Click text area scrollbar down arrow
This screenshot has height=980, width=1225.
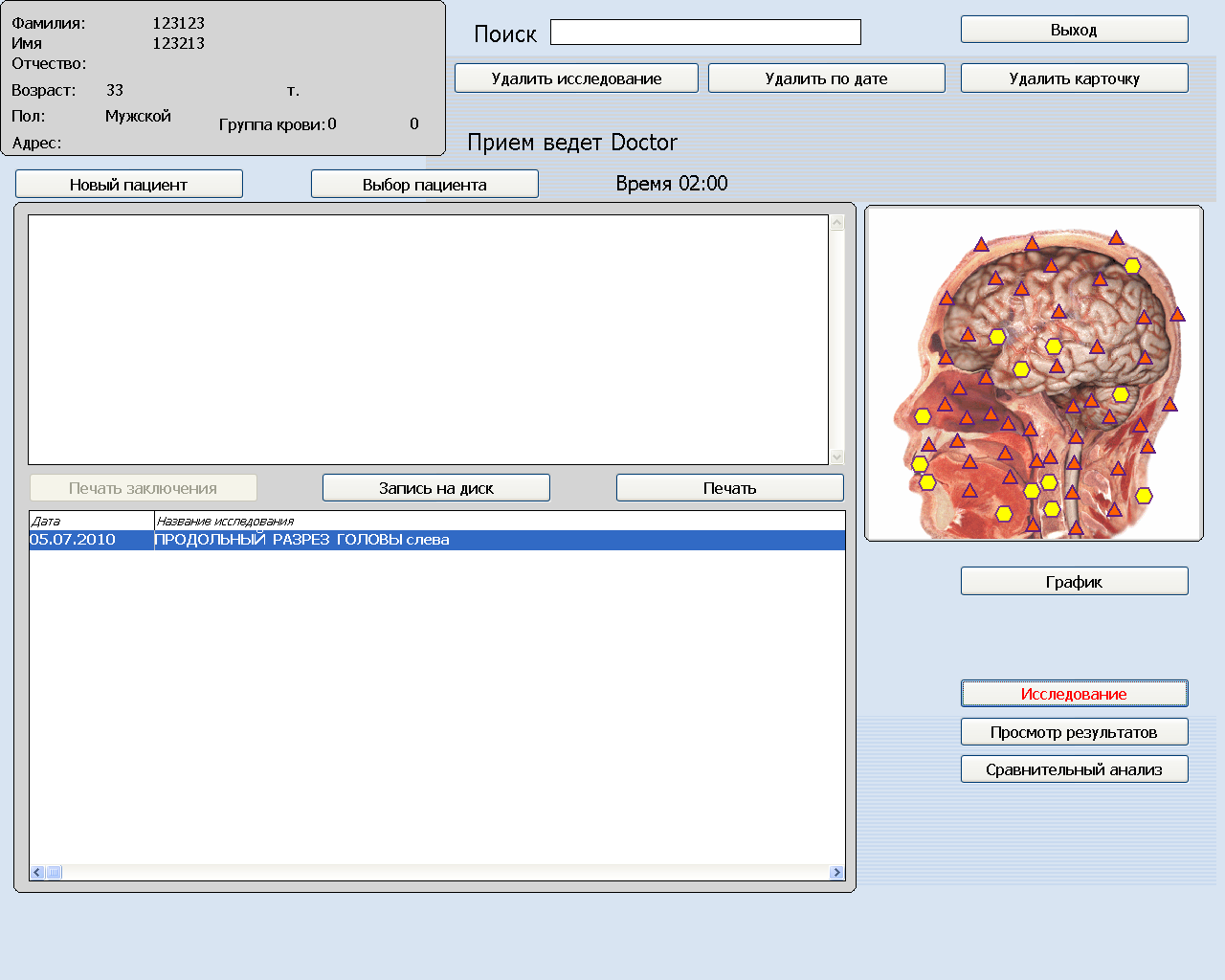point(837,457)
